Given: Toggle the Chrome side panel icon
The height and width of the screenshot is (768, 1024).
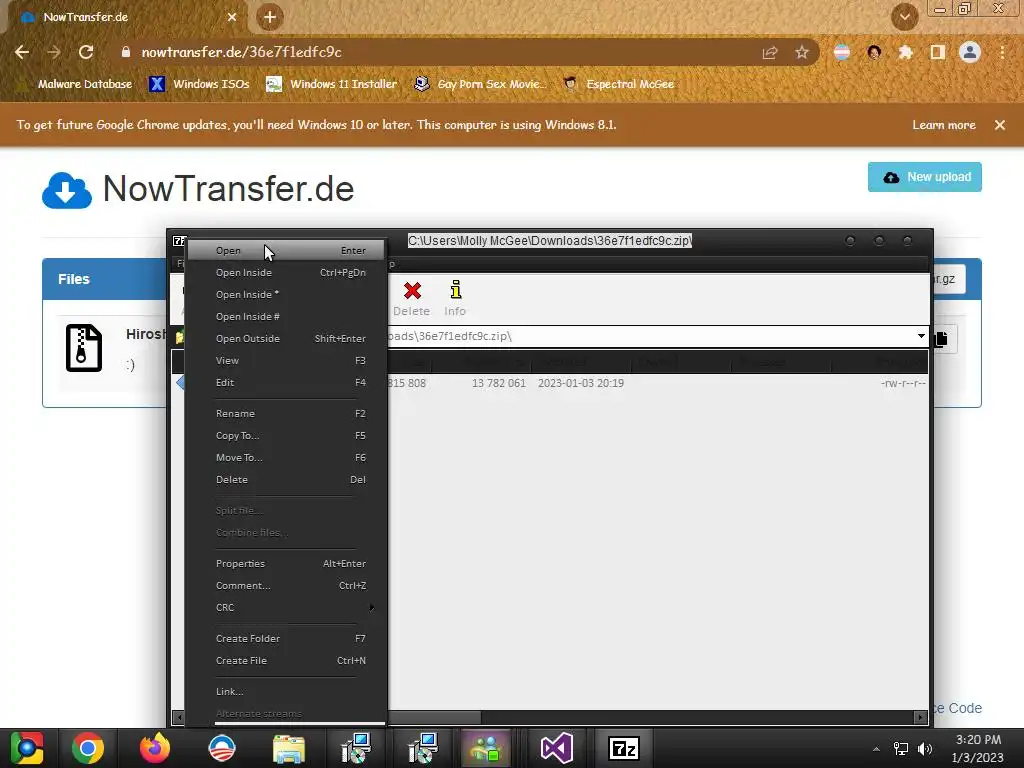Looking at the screenshot, I should [x=938, y=52].
